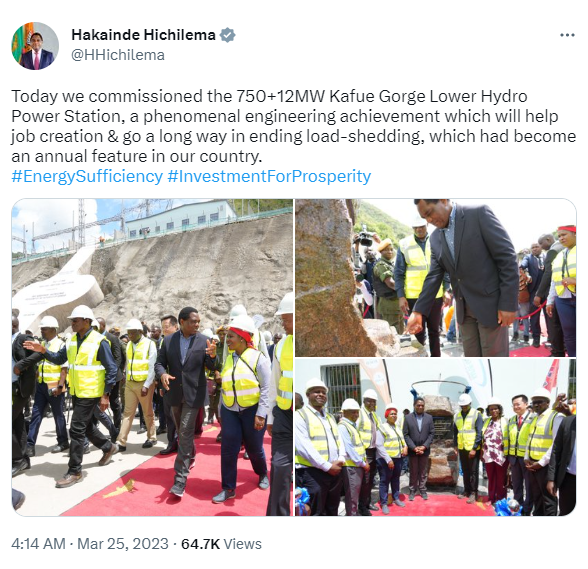
Task: View the group photo in hard hats
Action: point(436,437)
